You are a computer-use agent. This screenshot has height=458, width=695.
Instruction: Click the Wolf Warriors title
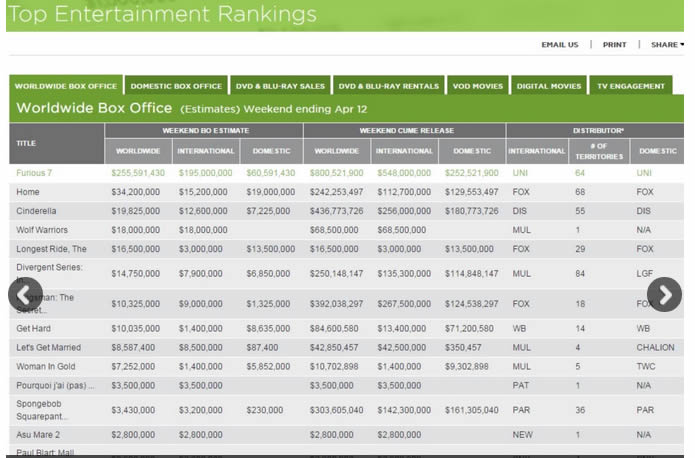[x=42, y=230]
